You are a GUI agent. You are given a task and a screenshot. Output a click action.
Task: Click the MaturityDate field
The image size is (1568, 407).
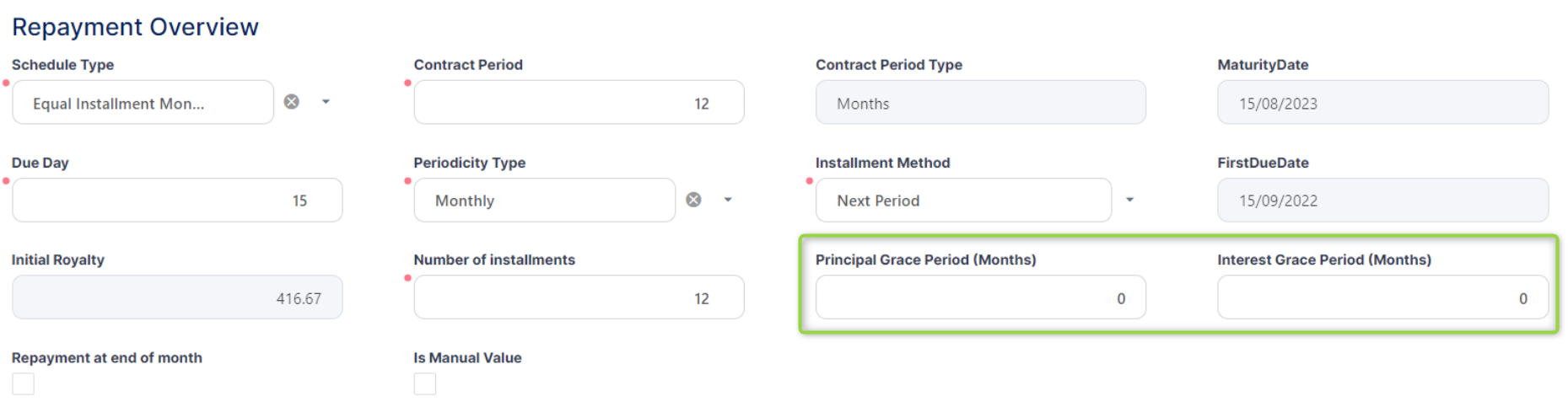1382,103
